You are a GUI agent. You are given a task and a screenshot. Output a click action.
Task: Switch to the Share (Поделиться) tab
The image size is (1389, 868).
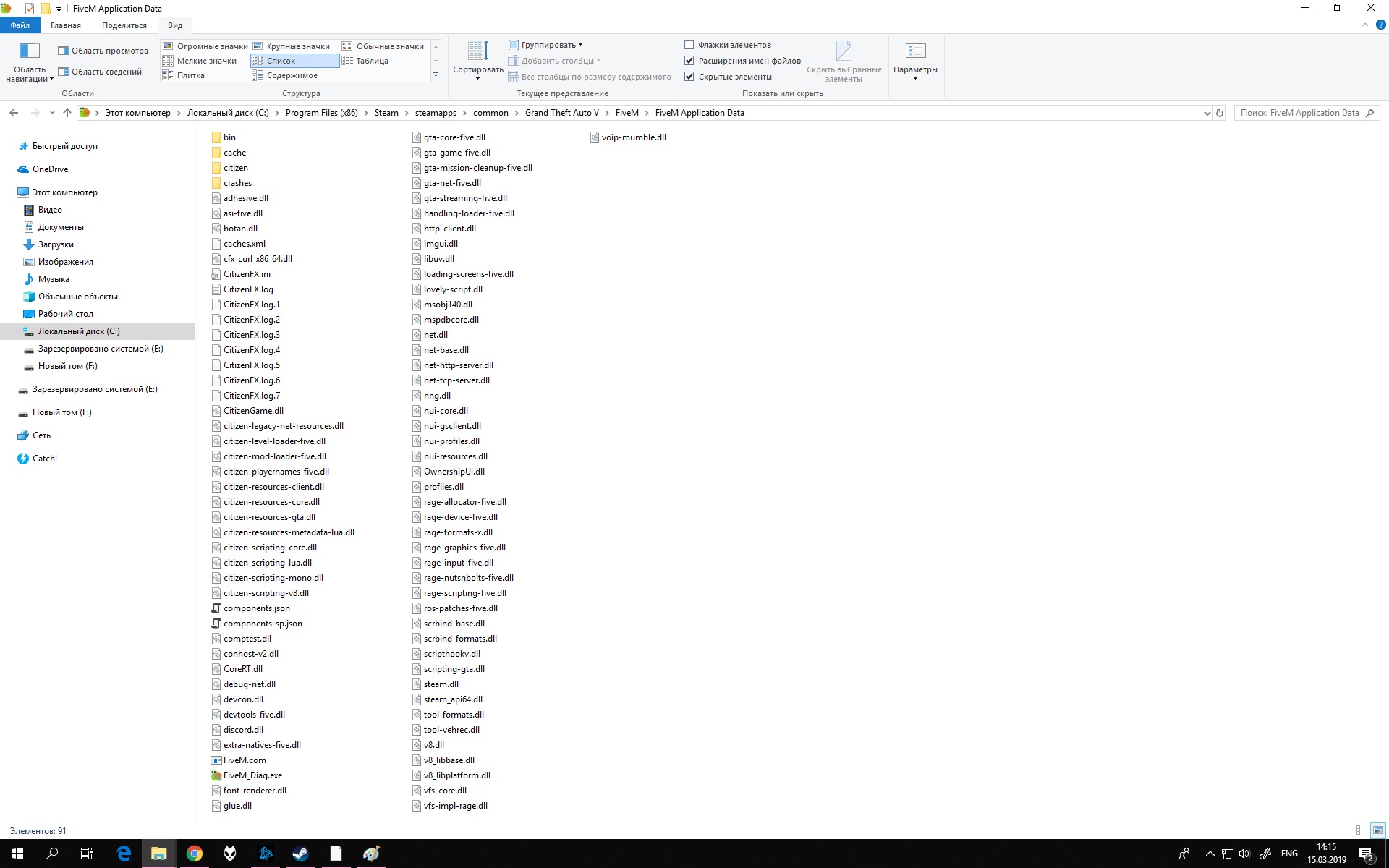(x=124, y=25)
